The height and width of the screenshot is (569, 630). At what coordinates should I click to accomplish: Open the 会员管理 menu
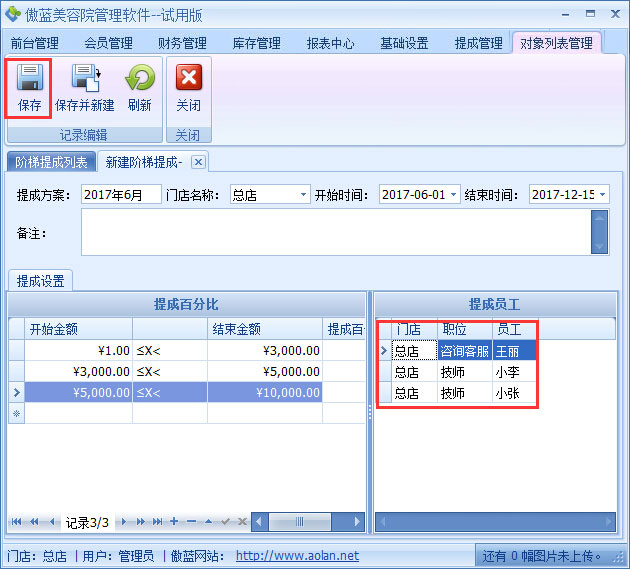108,43
